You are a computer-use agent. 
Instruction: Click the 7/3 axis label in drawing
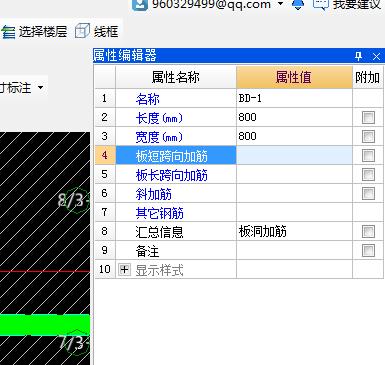[x=74, y=342]
